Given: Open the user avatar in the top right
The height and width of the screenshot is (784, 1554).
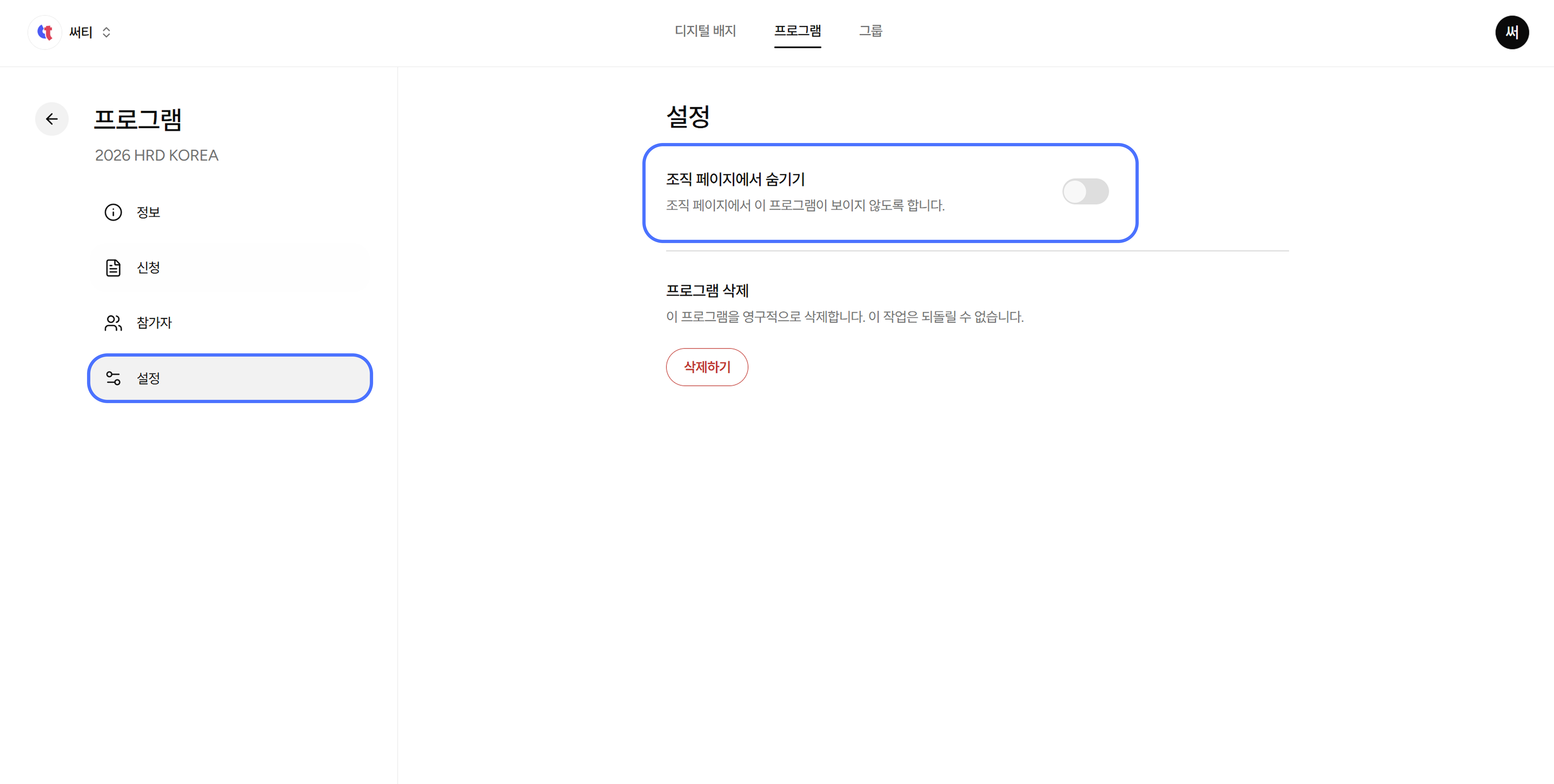Looking at the screenshot, I should [x=1512, y=32].
